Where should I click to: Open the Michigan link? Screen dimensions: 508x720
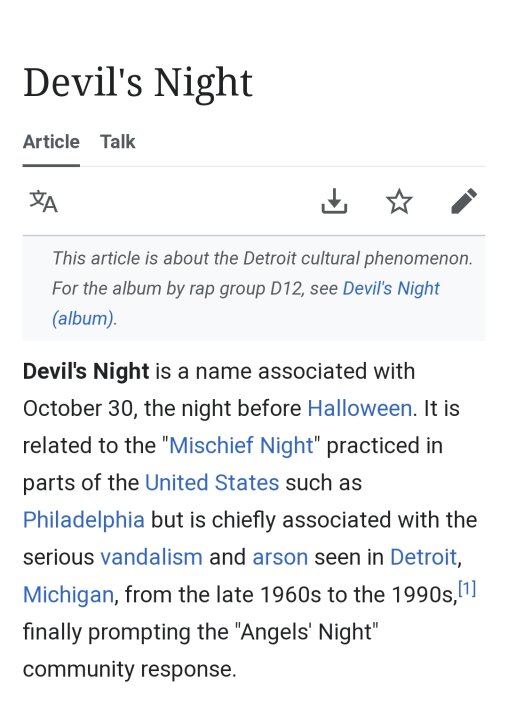click(x=68, y=595)
